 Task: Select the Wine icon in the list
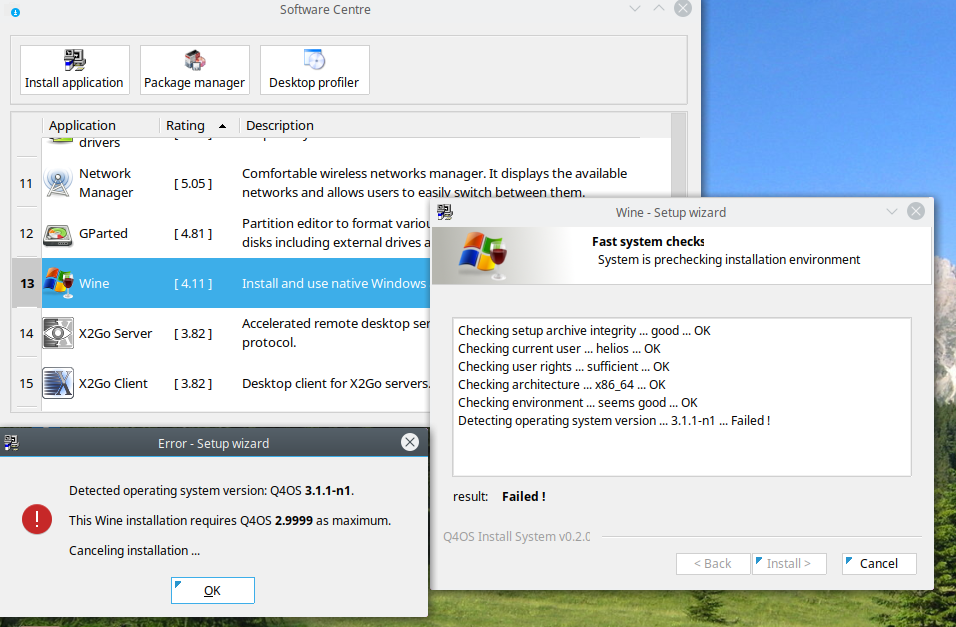59,283
